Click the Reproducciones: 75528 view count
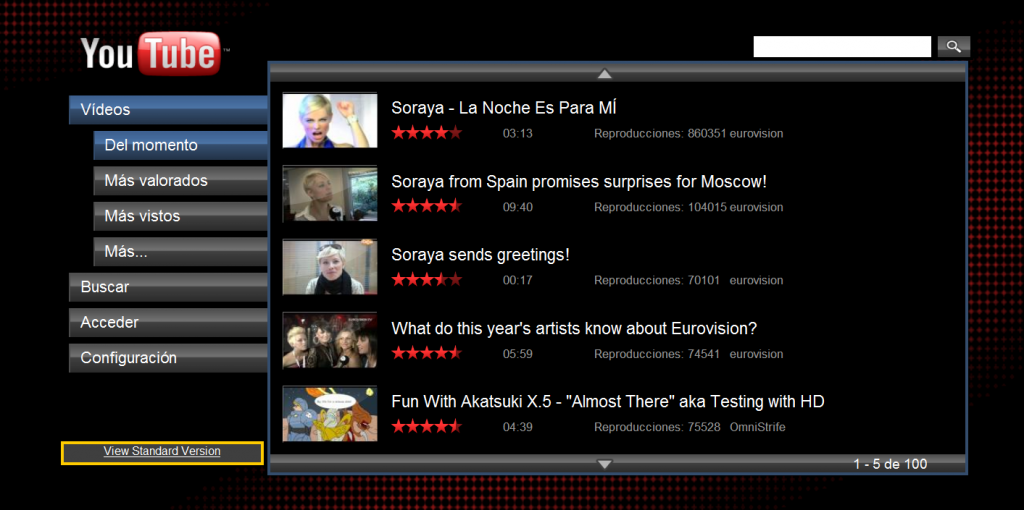Screen dimensions: 1024x510 pos(657,428)
